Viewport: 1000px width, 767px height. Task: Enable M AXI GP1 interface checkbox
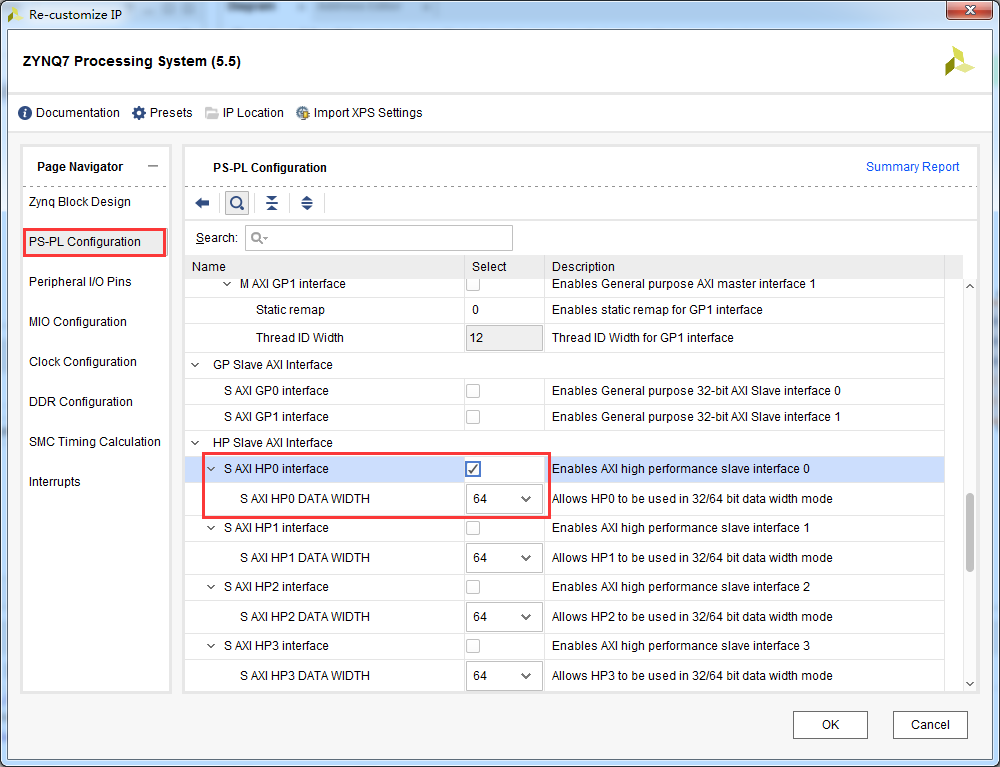pos(473,284)
